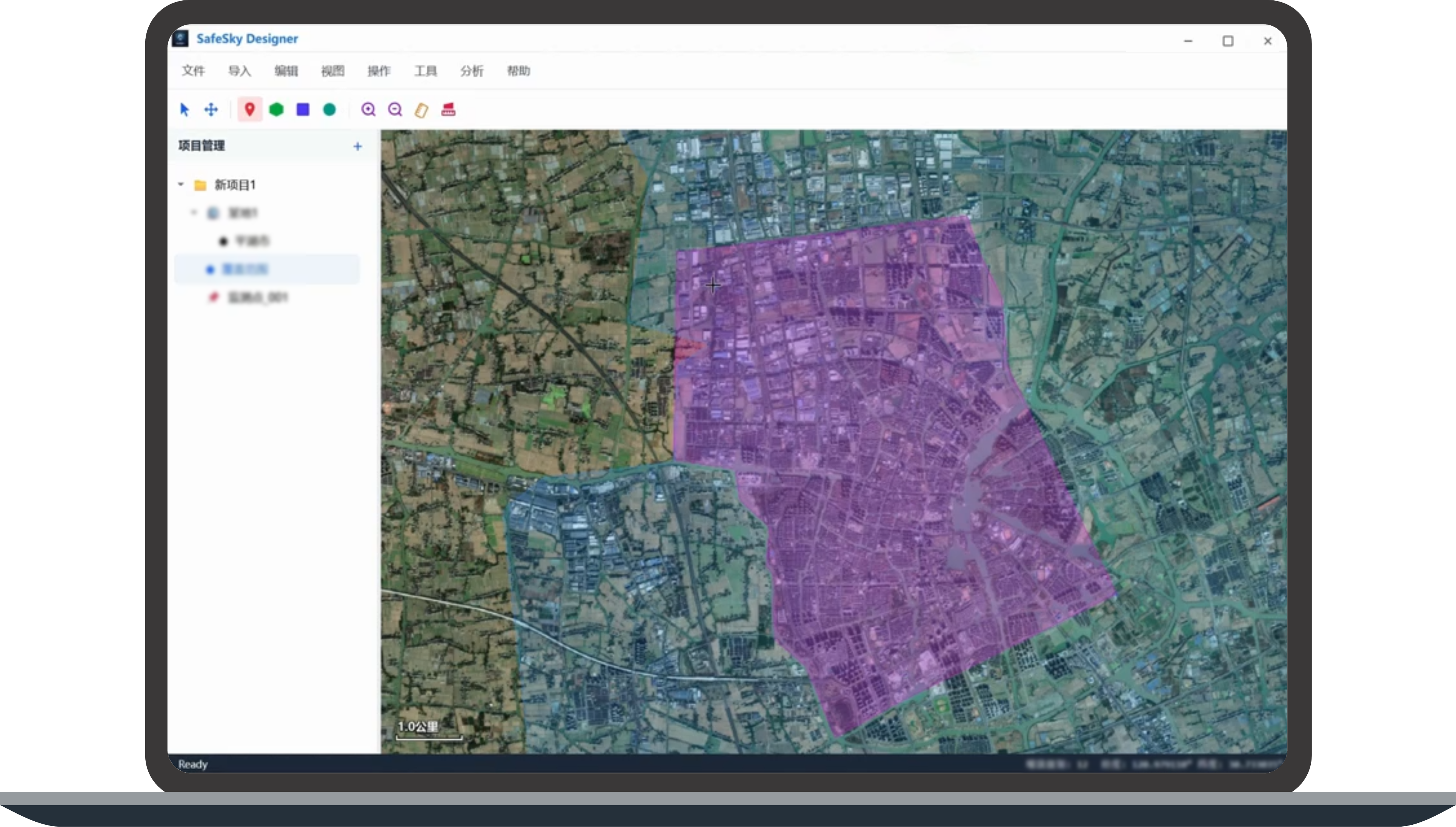Open the 导入 menu
Image resolution: width=1456 pixels, height=827 pixels.
(x=240, y=71)
